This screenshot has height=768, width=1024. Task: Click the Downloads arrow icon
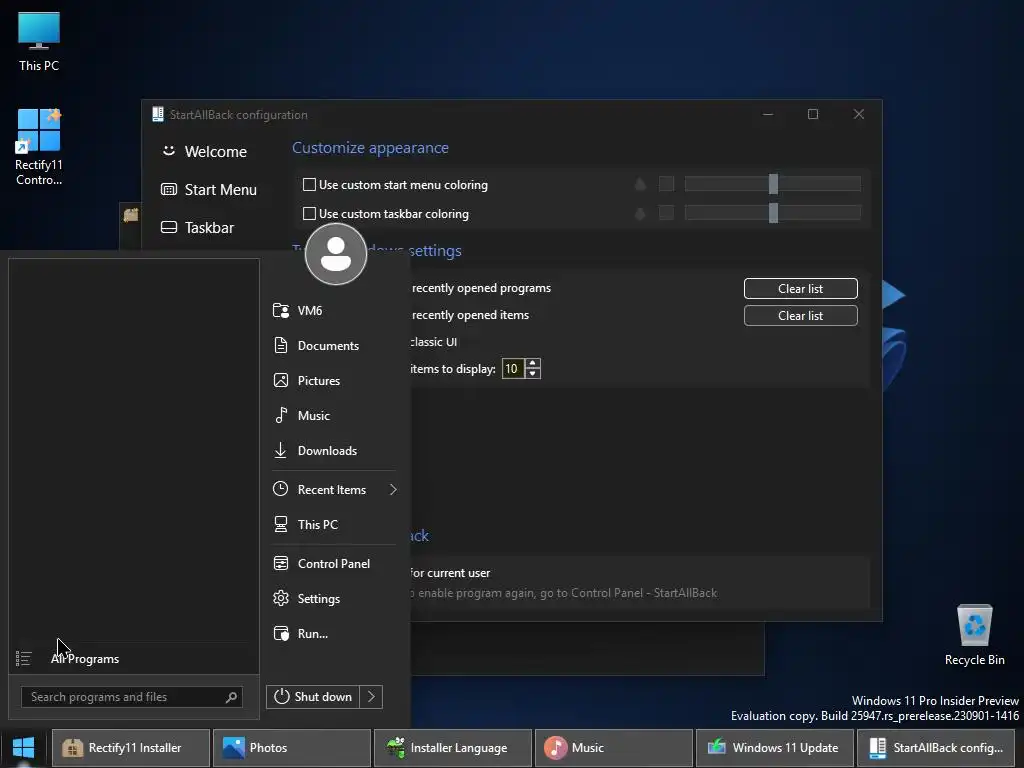pyautogui.click(x=281, y=451)
